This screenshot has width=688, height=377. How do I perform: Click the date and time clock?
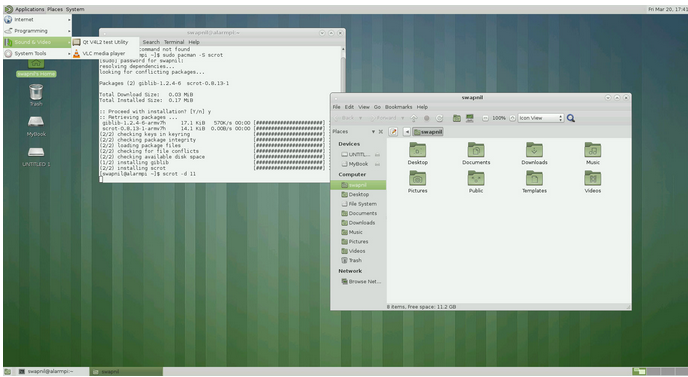pos(667,9)
